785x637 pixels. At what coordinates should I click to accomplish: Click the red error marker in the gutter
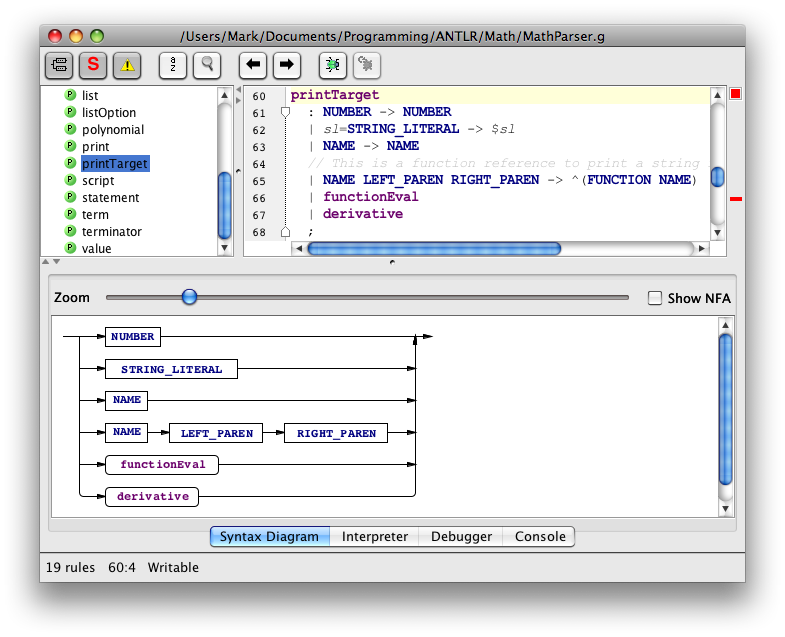(735, 199)
